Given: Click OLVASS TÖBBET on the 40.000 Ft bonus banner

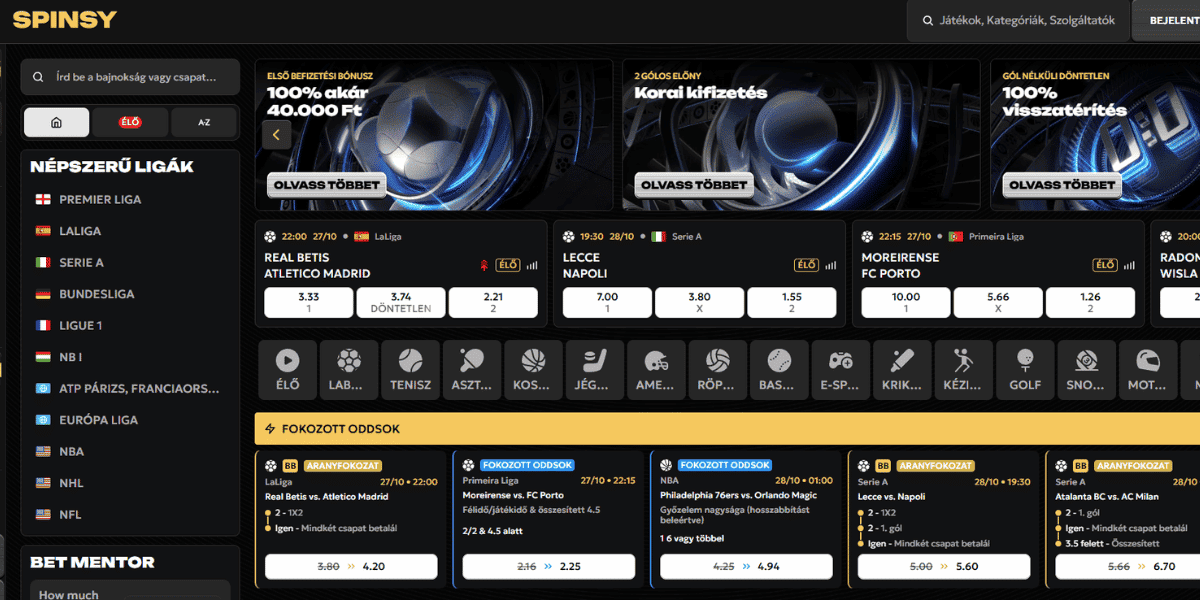Looking at the screenshot, I should 326,185.
